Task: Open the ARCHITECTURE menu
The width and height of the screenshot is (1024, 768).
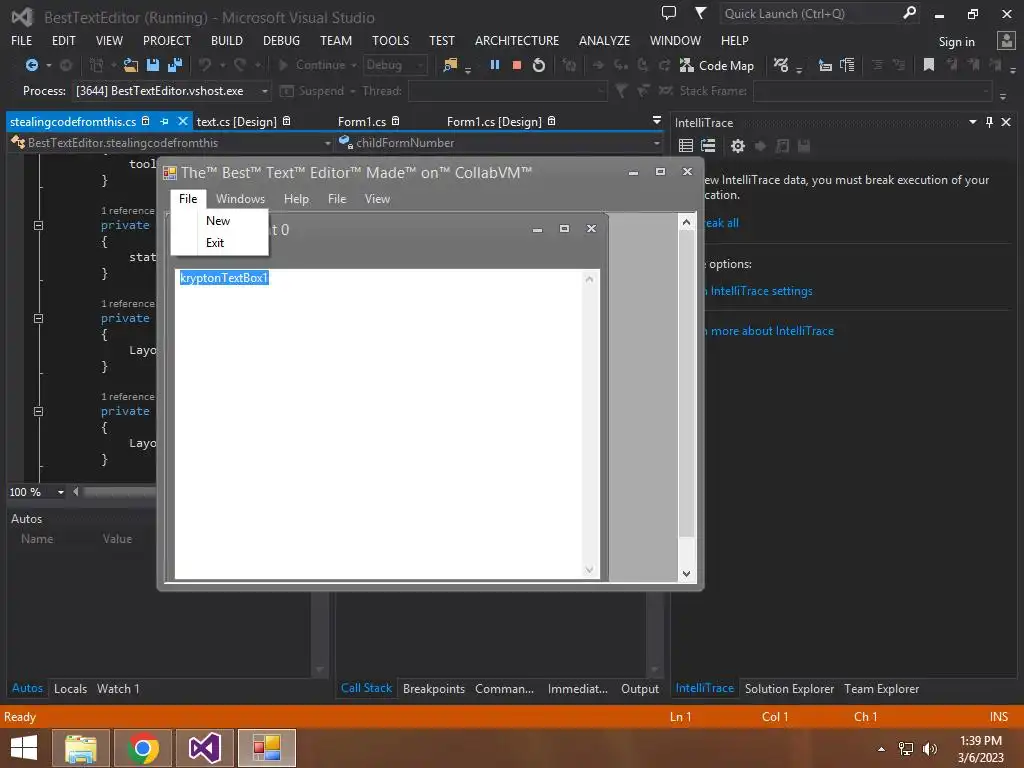Action: pos(517,40)
